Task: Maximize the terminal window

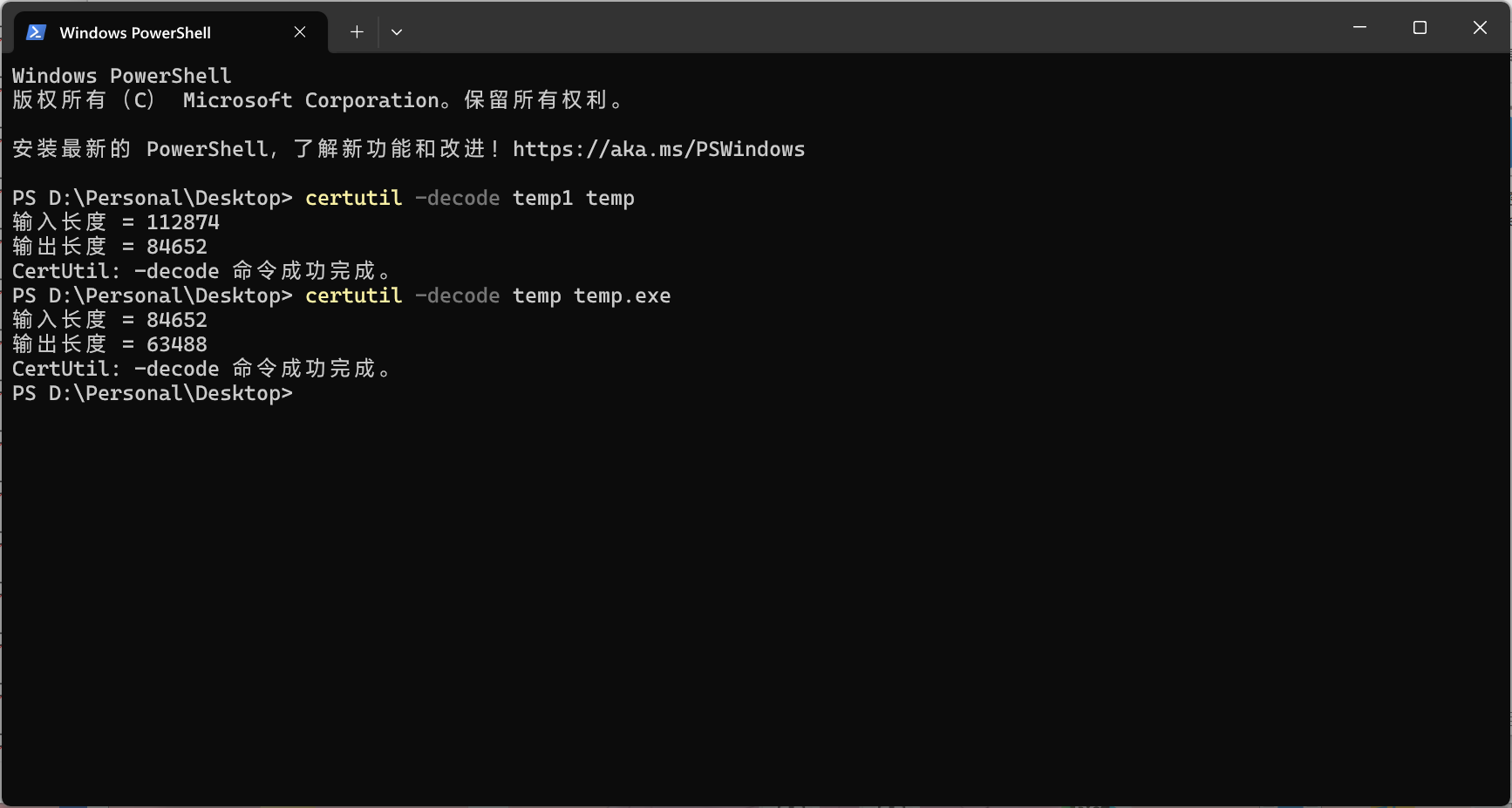Action: click(x=1420, y=28)
